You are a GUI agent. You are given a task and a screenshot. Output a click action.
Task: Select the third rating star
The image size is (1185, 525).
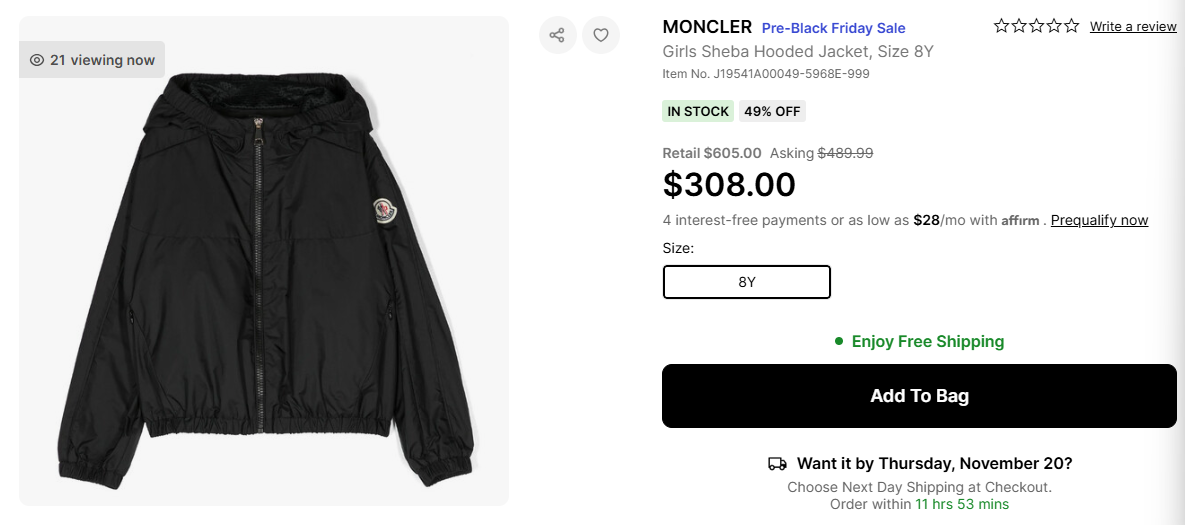(1036, 26)
